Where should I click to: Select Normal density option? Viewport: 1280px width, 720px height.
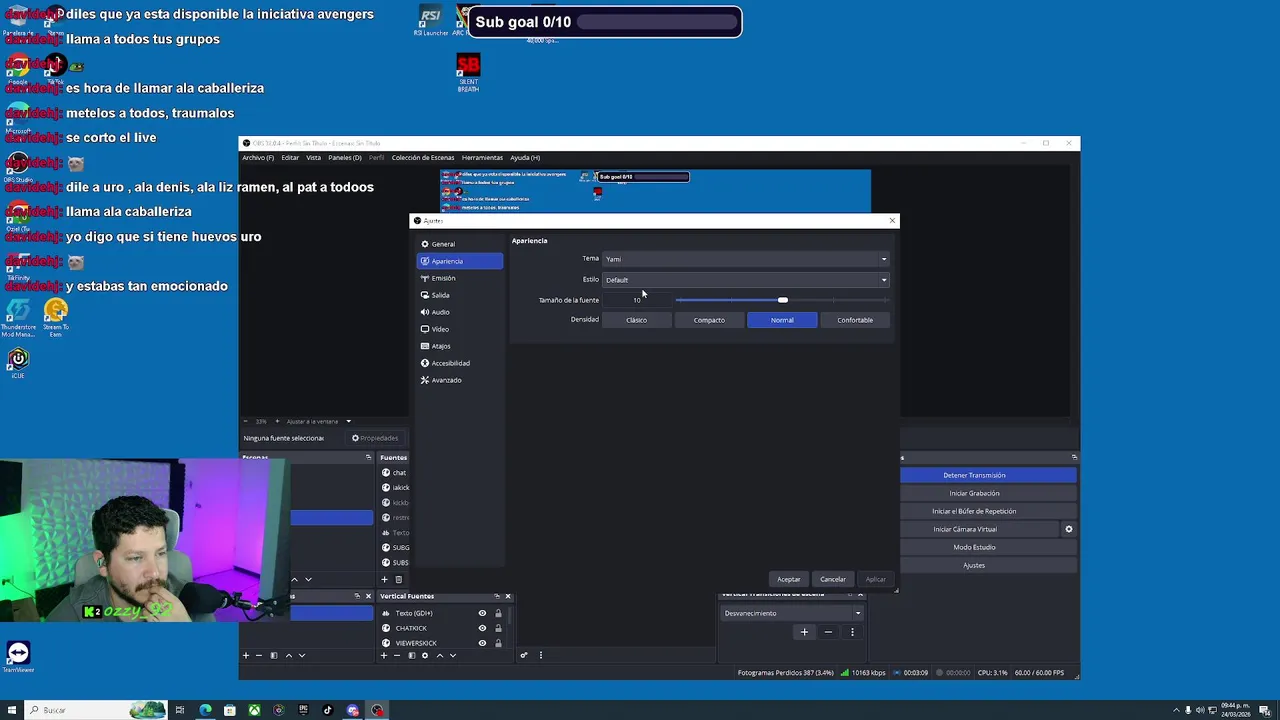coord(782,320)
